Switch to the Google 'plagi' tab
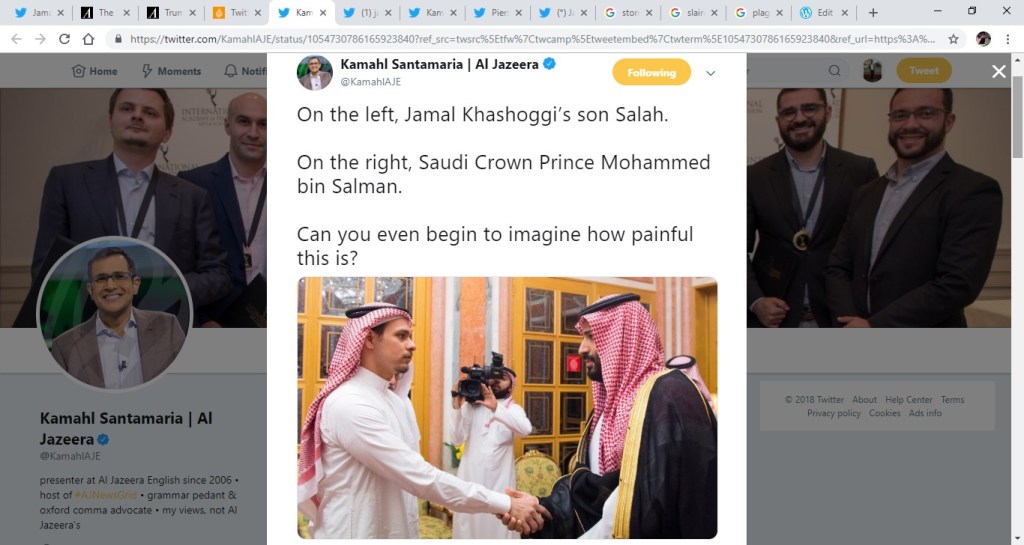The height and width of the screenshot is (545, 1024). pyautogui.click(x=755, y=13)
